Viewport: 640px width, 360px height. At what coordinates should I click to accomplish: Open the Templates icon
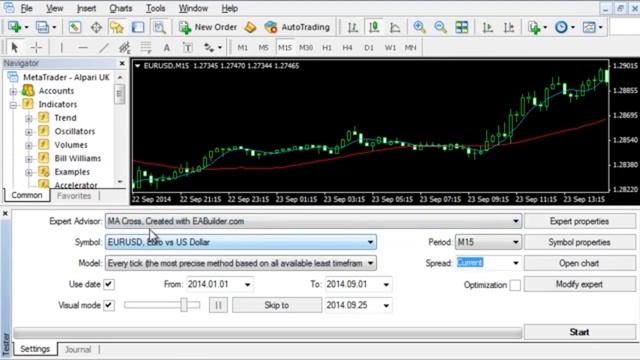(589, 27)
